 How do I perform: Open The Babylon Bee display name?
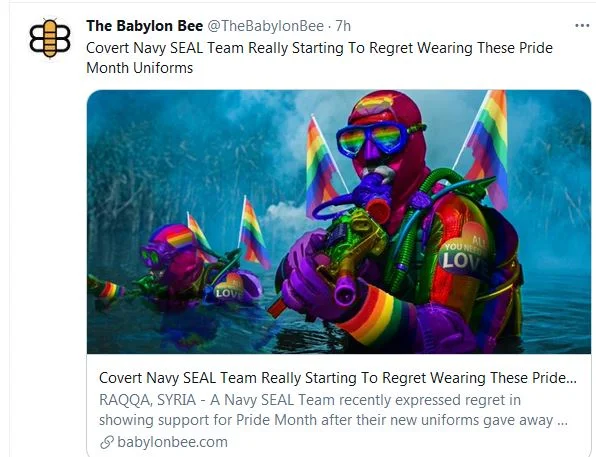pyautogui.click(x=144, y=26)
